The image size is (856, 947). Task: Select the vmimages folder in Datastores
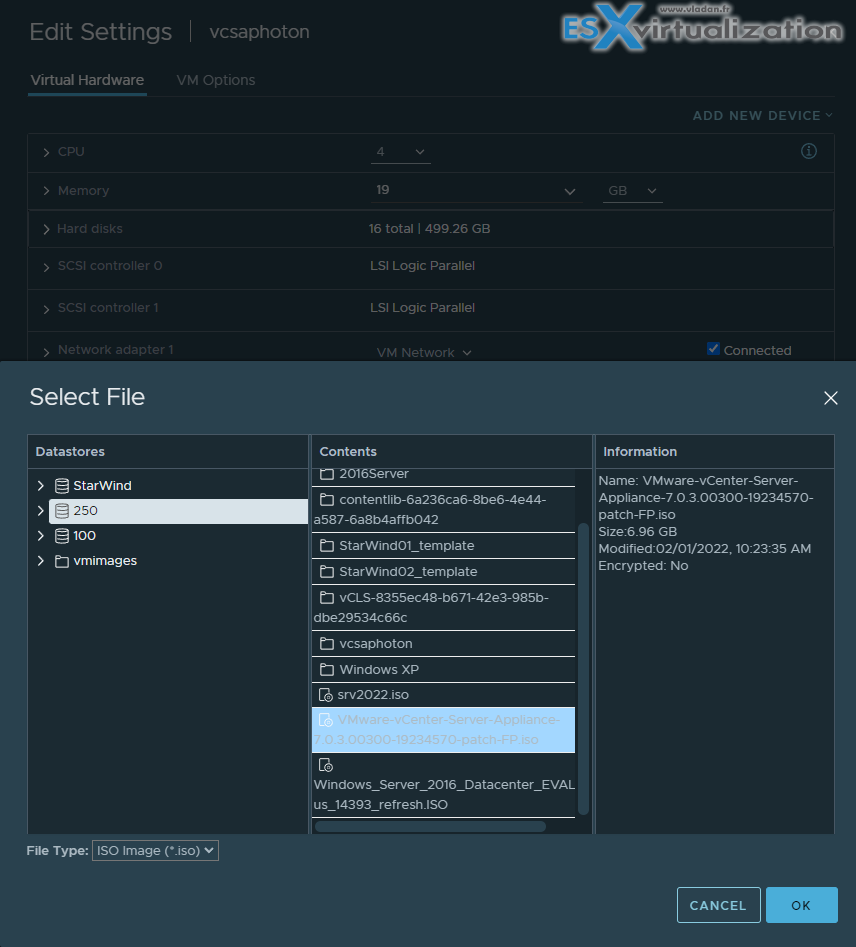click(x=105, y=561)
